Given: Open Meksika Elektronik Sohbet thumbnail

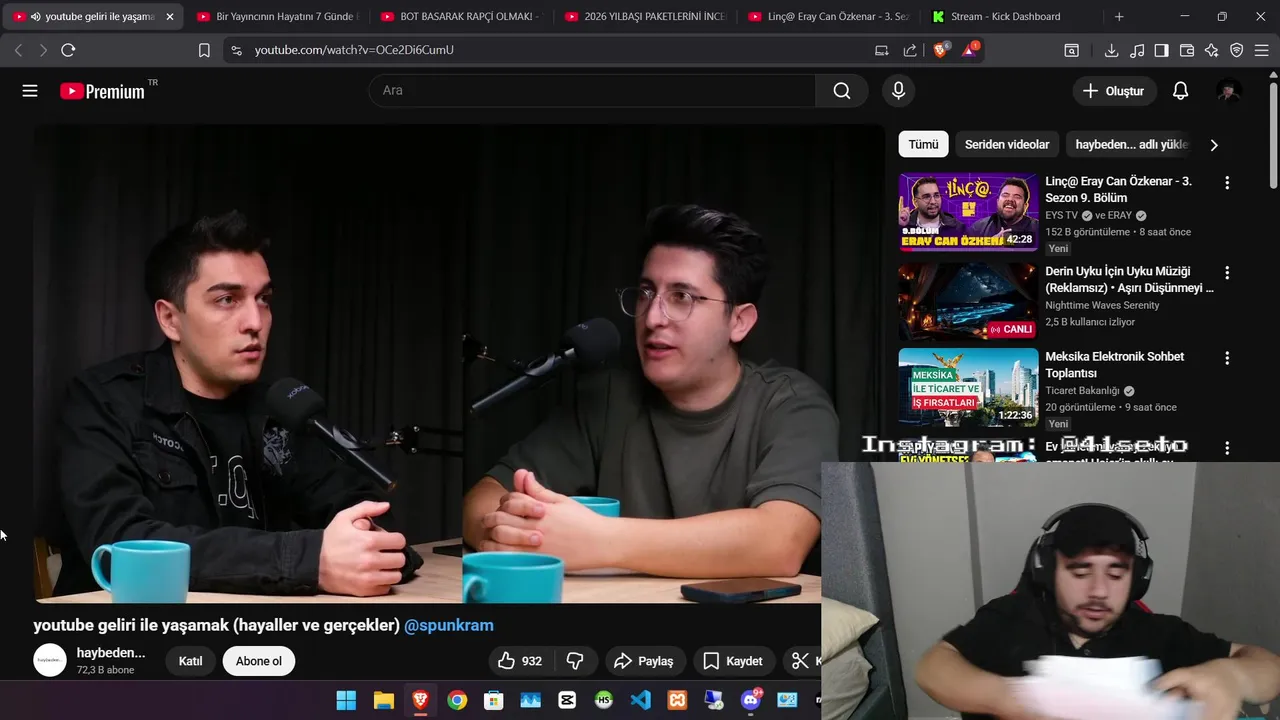Looking at the screenshot, I should 968,388.
